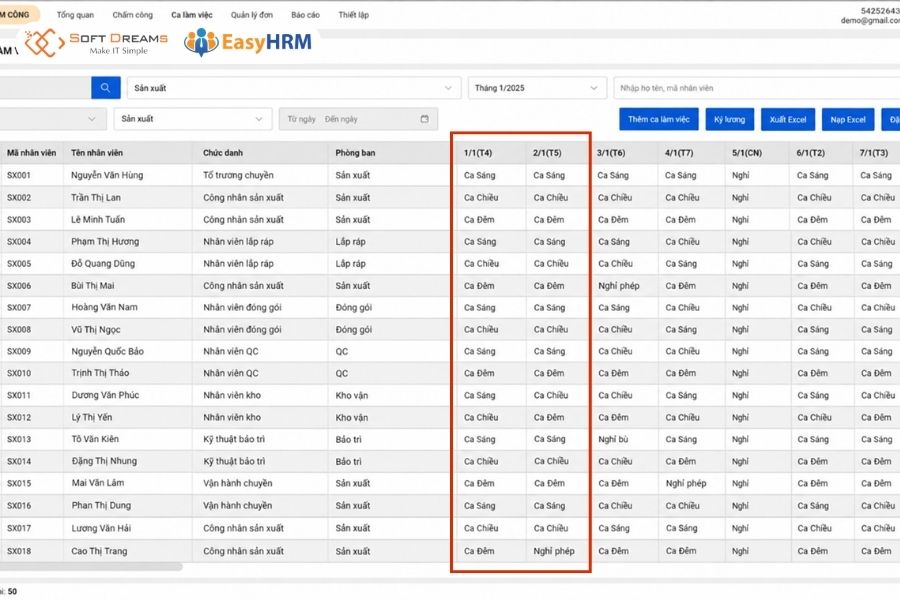Screen dimensions: 900x600
Task: Expand the second-row Sản xuất dropdown
Action: pos(193,119)
